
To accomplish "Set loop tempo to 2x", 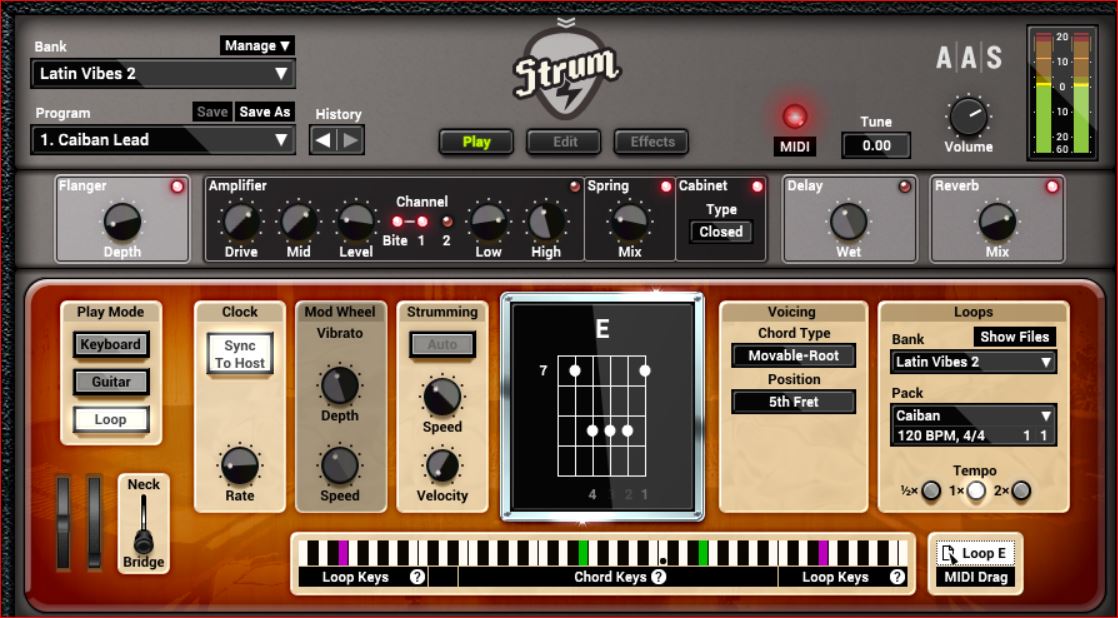I will click(x=1021, y=490).
